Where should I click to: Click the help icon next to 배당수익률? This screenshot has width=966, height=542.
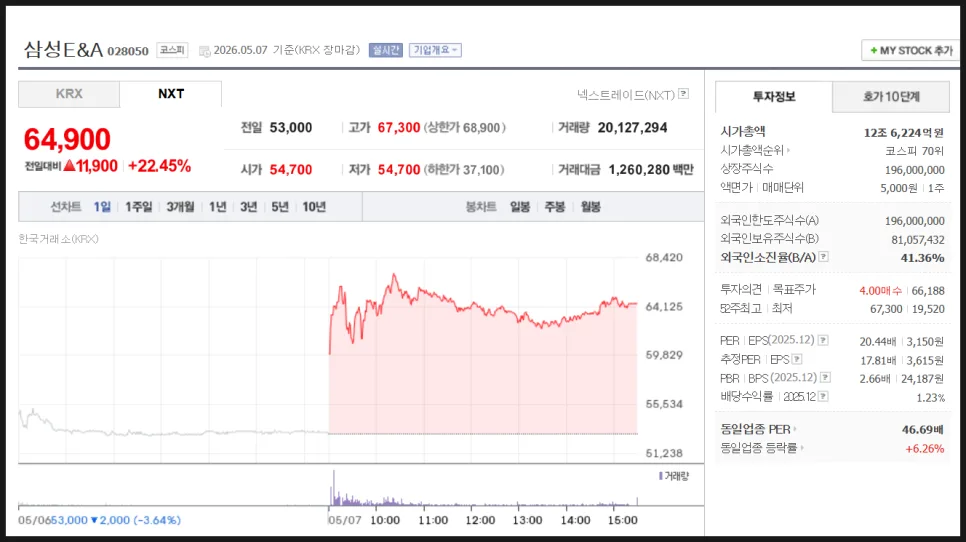pos(823,397)
